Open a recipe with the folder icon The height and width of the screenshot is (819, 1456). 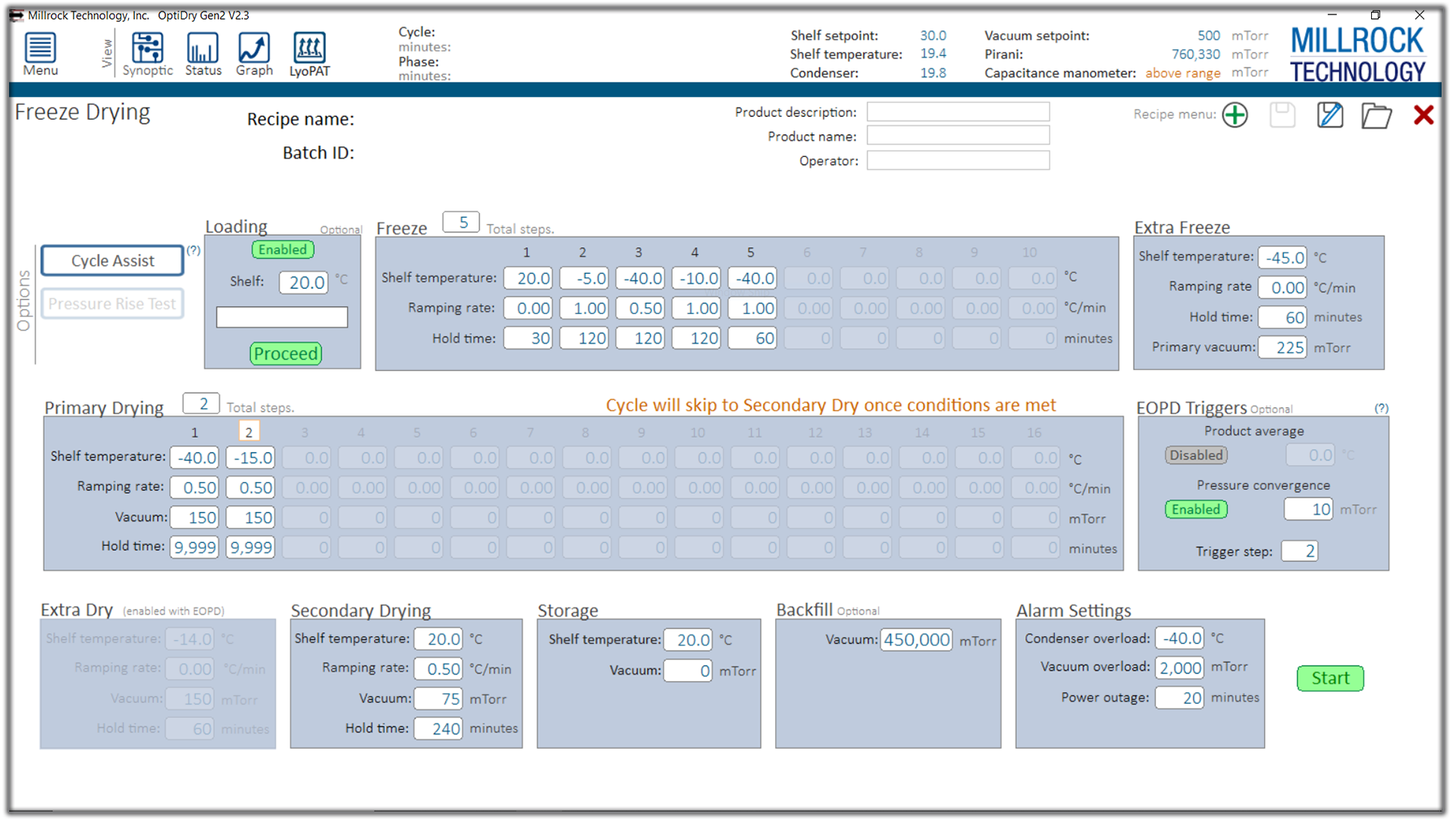(1376, 116)
